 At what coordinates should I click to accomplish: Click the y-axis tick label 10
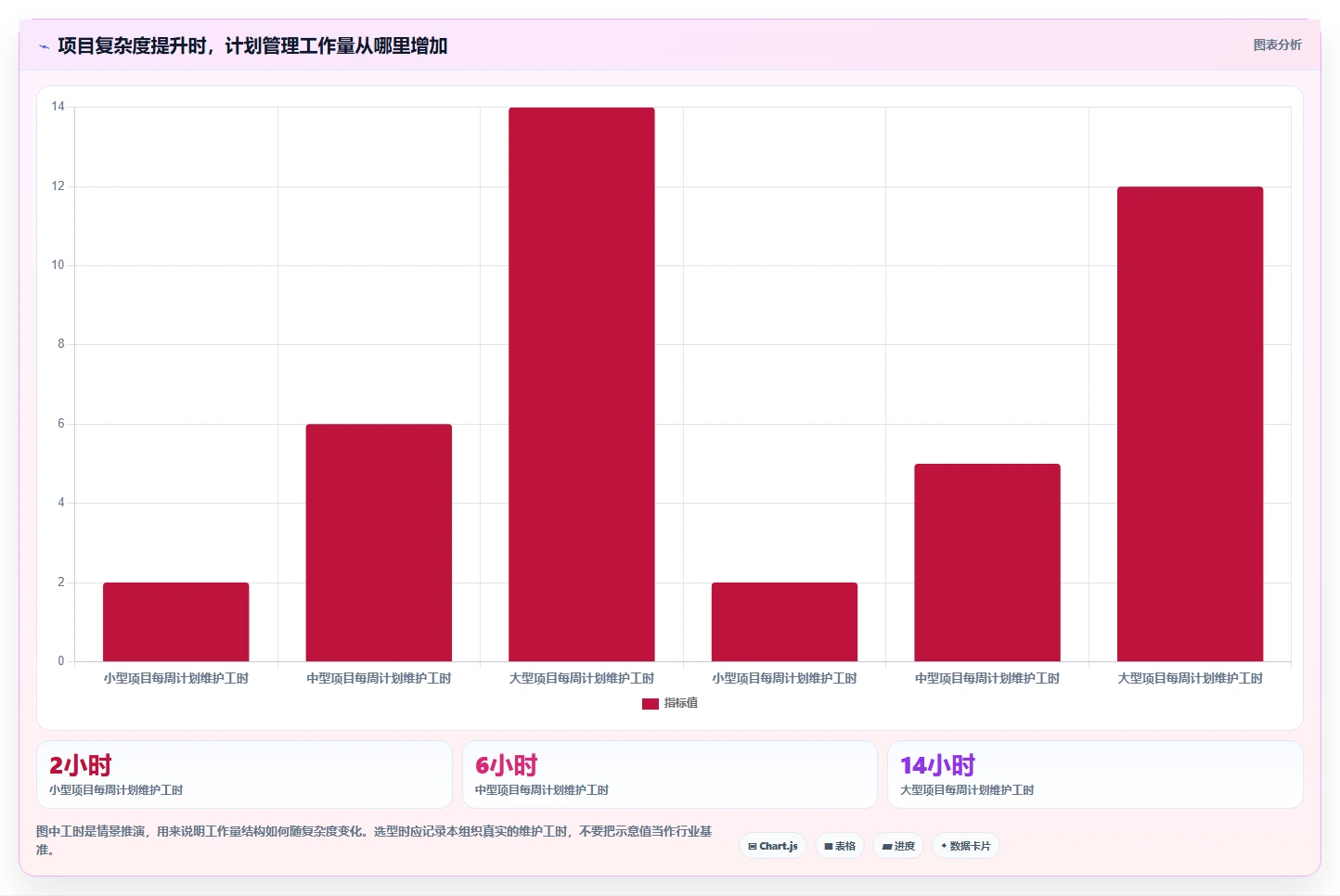pos(58,265)
